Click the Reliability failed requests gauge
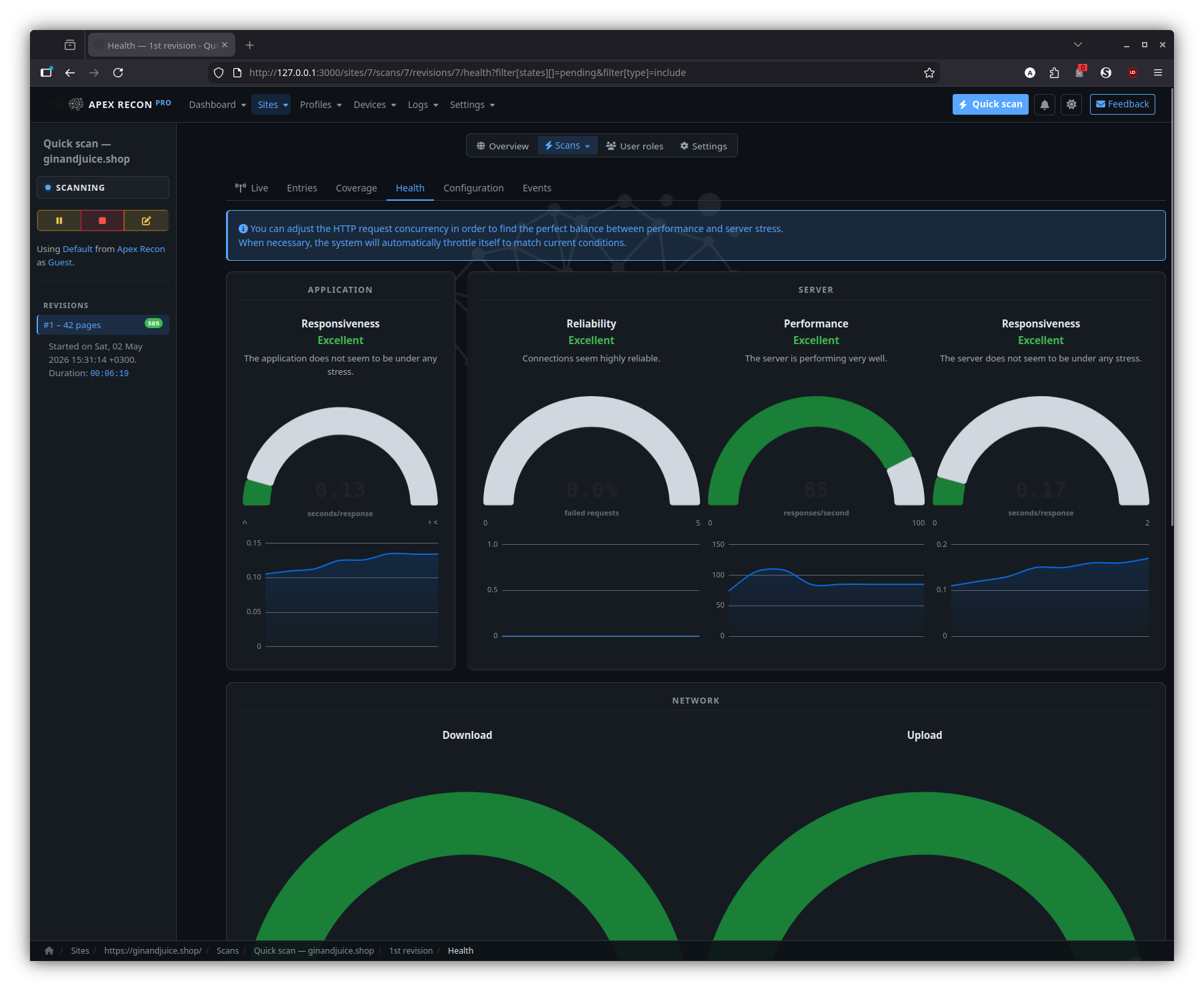Viewport: 1204px width, 991px height. [591, 451]
